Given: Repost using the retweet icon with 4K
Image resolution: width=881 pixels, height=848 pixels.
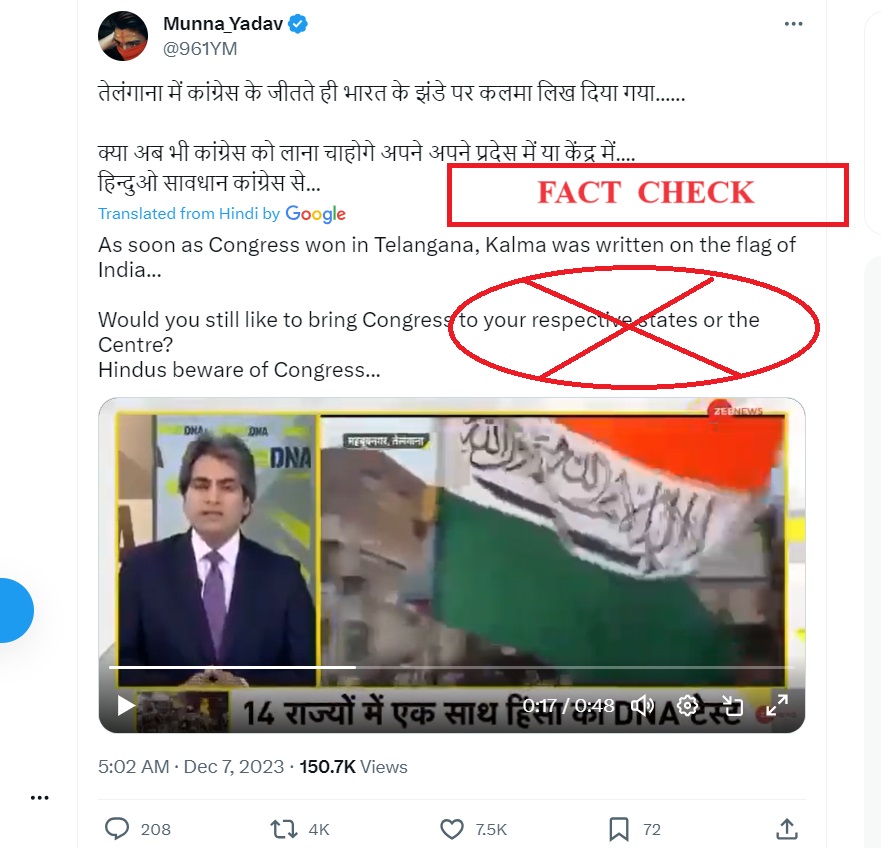Looking at the screenshot, I should 284,829.
